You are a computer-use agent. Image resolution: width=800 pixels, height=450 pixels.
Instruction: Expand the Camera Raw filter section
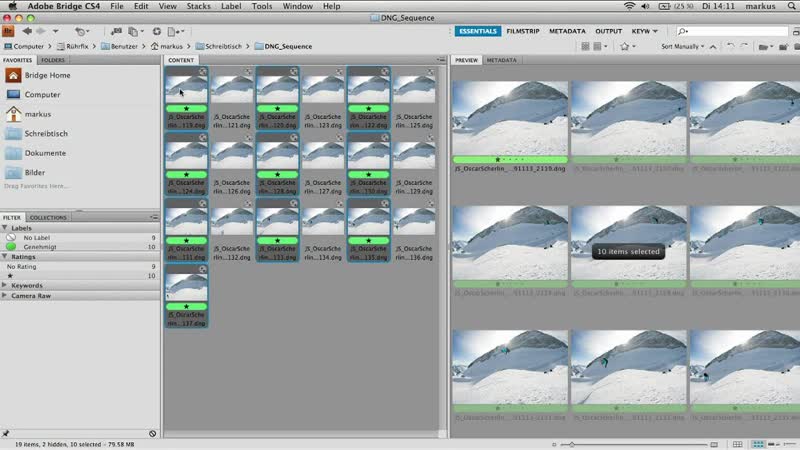click(5, 296)
